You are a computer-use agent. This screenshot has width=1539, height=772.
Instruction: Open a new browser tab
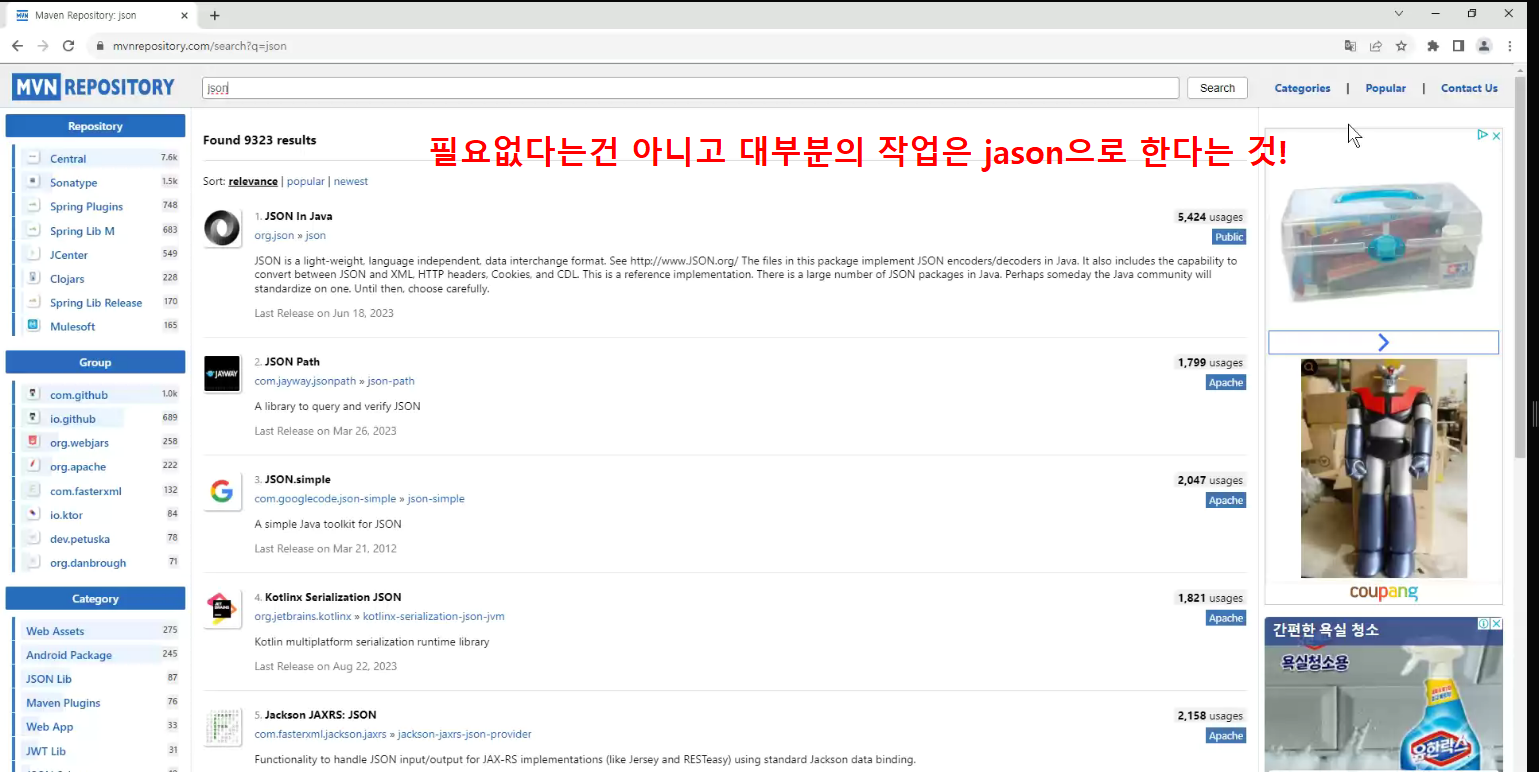coord(214,15)
